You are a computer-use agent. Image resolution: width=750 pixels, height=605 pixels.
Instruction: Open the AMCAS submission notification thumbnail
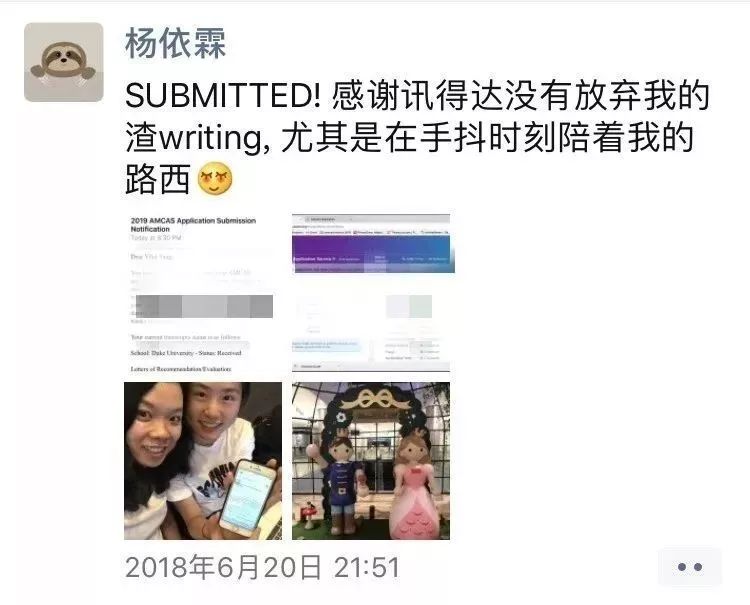(203, 293)
